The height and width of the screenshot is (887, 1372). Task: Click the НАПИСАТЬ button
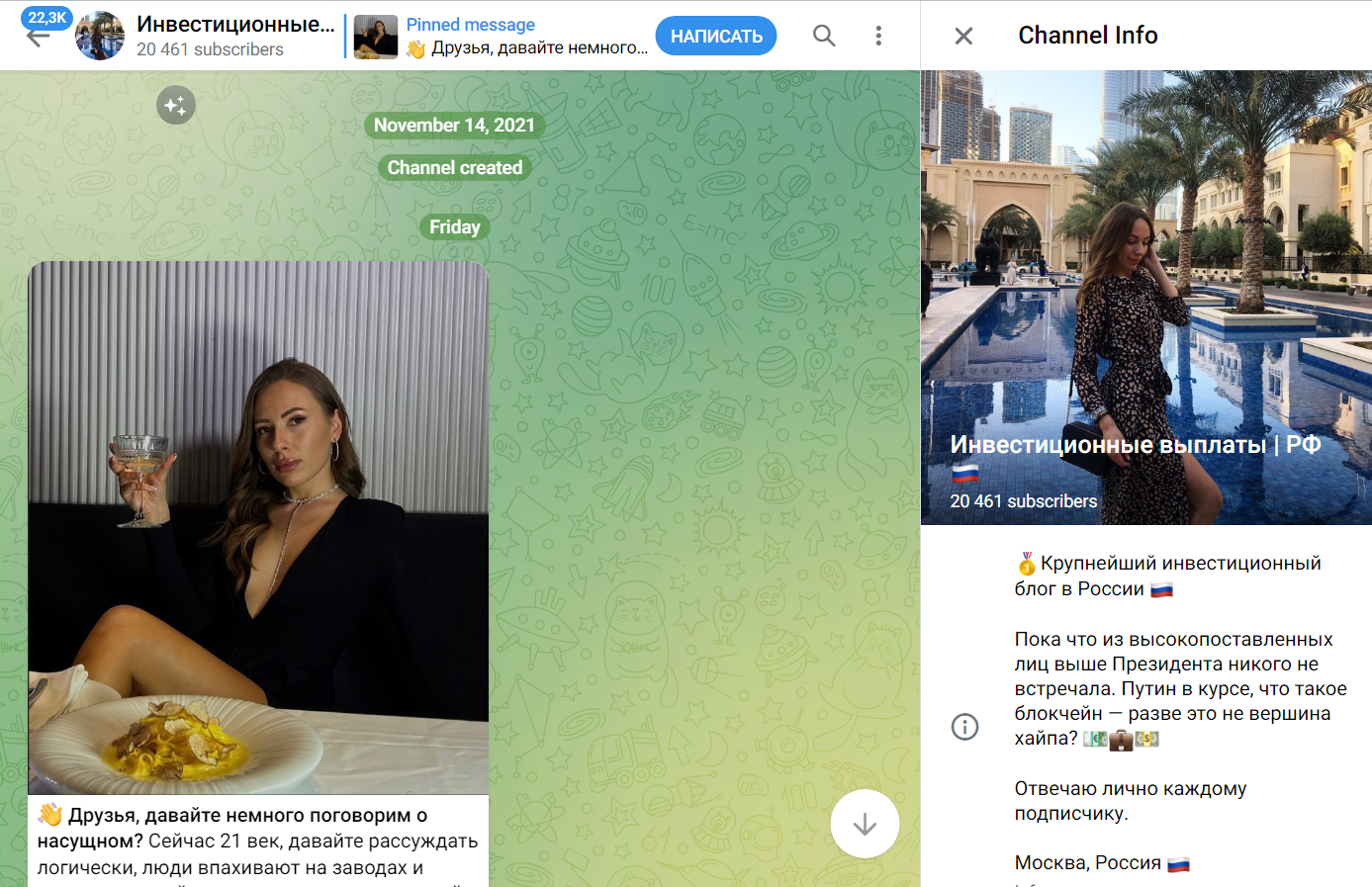tap(716, 36)
